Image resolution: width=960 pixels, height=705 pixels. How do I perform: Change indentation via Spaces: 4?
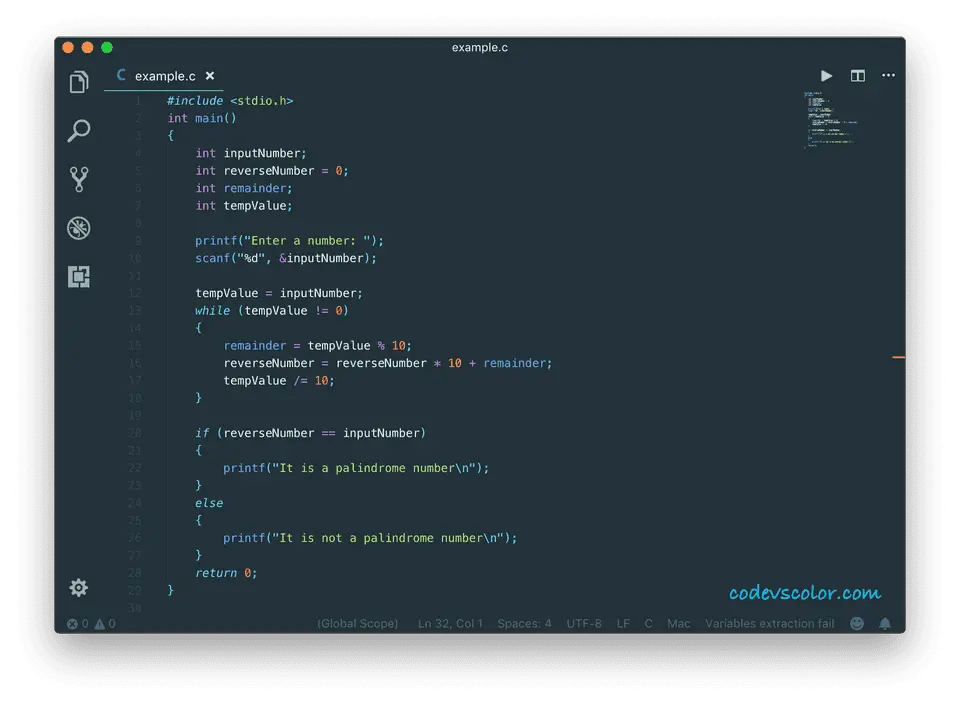pos(524,623)
